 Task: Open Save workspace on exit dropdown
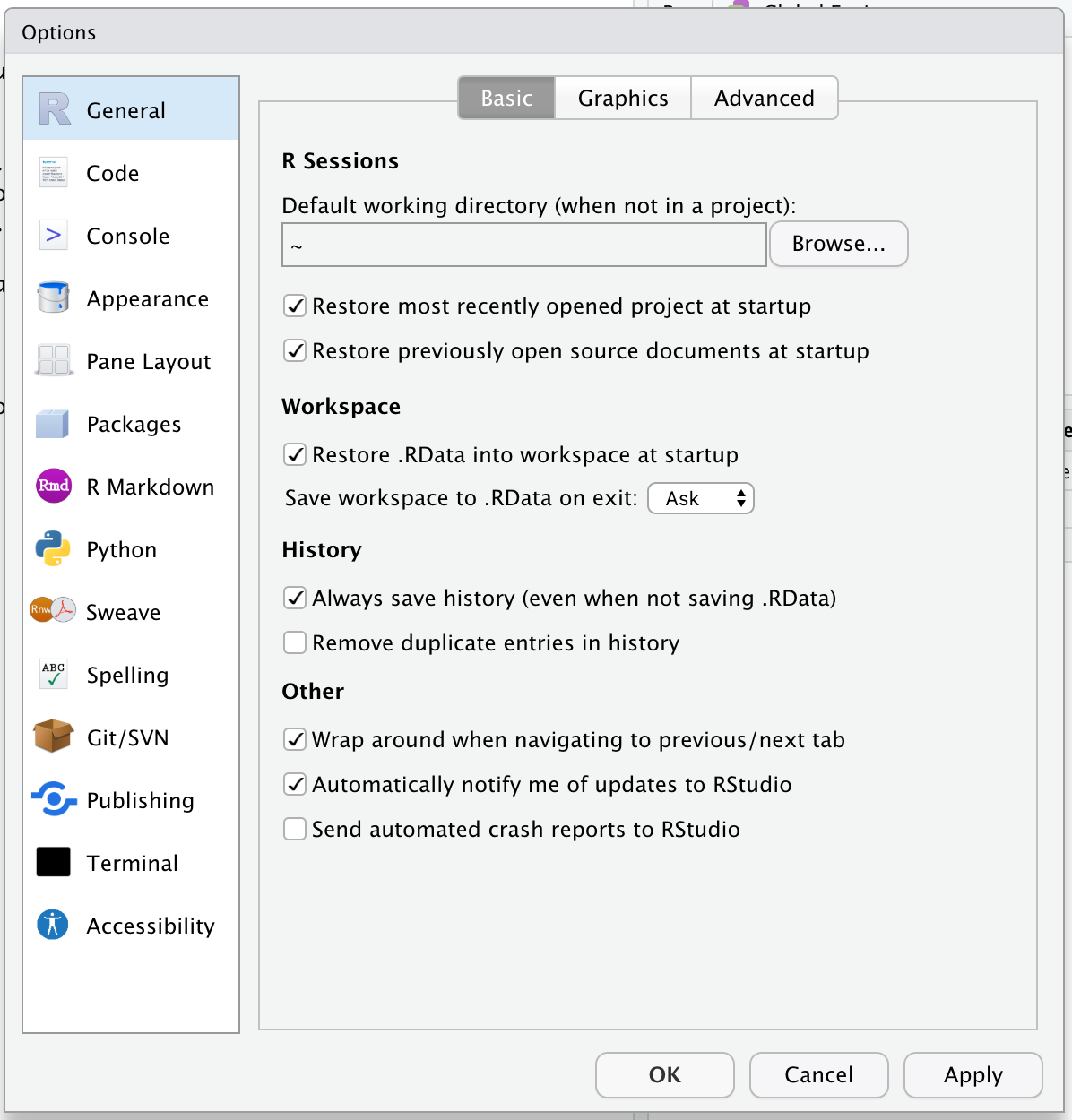point(701,498)
